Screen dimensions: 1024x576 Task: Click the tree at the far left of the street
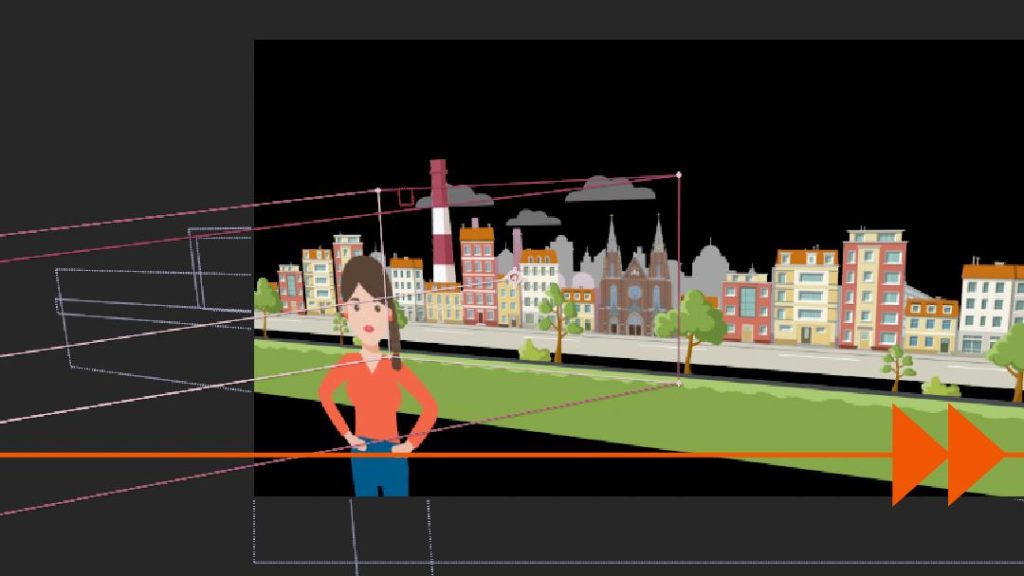point(266,302)
